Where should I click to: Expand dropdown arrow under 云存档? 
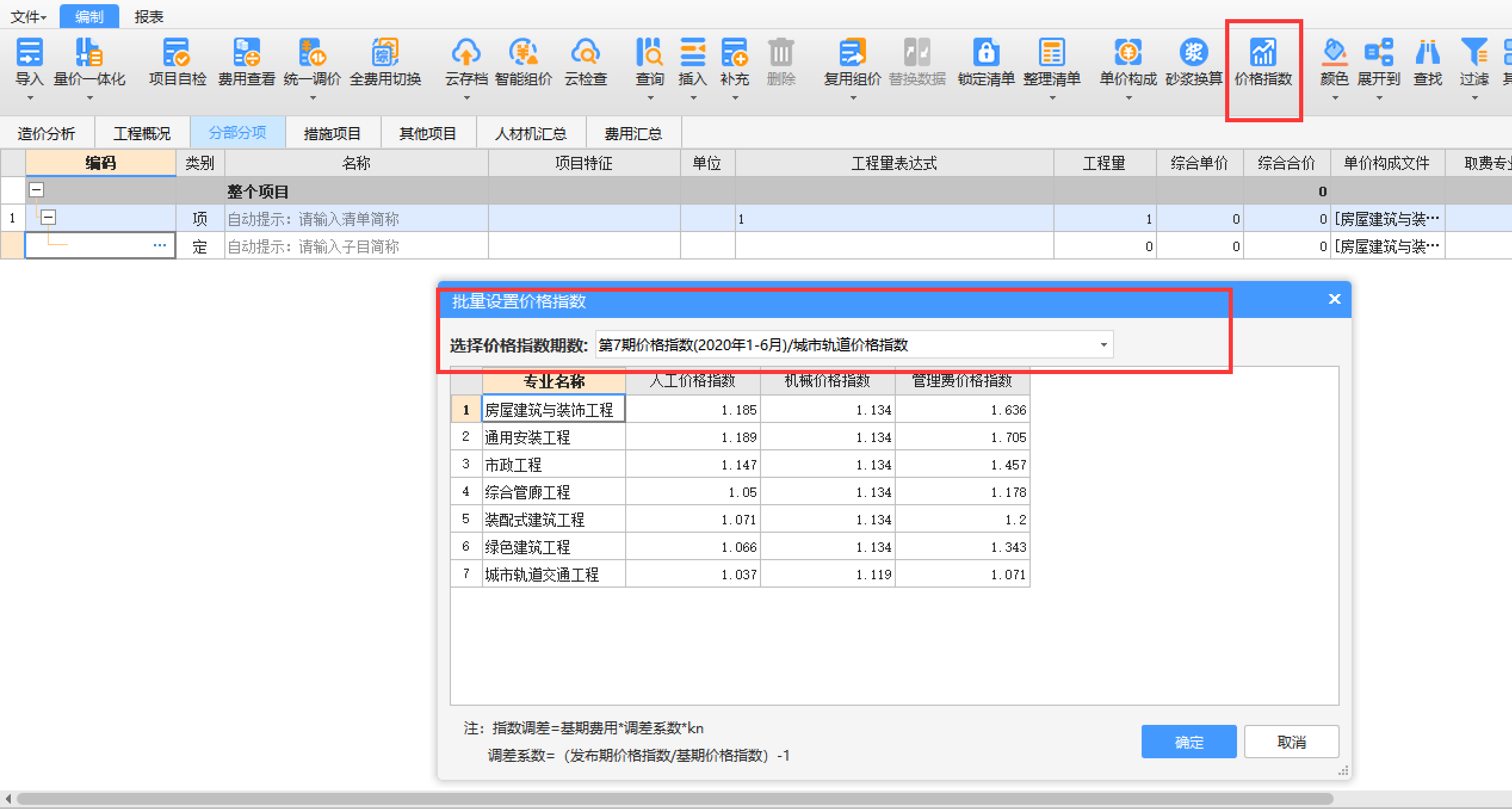tap(466, 98)
